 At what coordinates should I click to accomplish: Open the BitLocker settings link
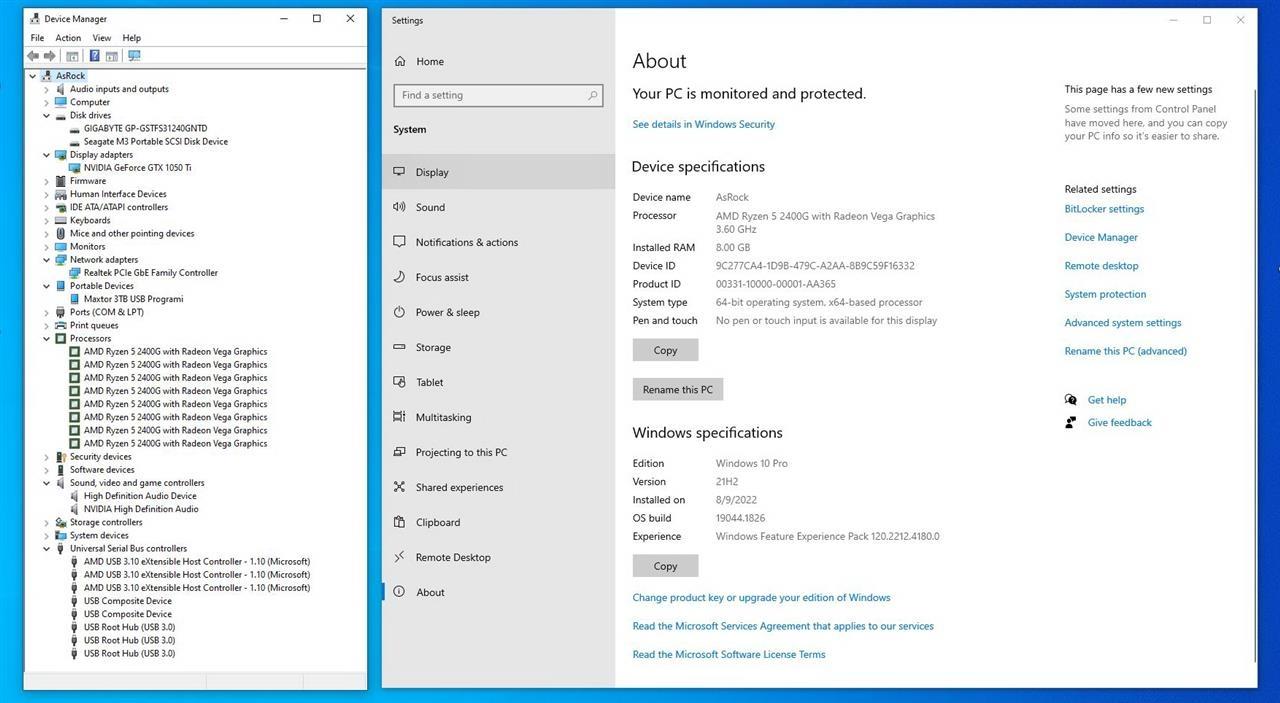pos(1104,209)
